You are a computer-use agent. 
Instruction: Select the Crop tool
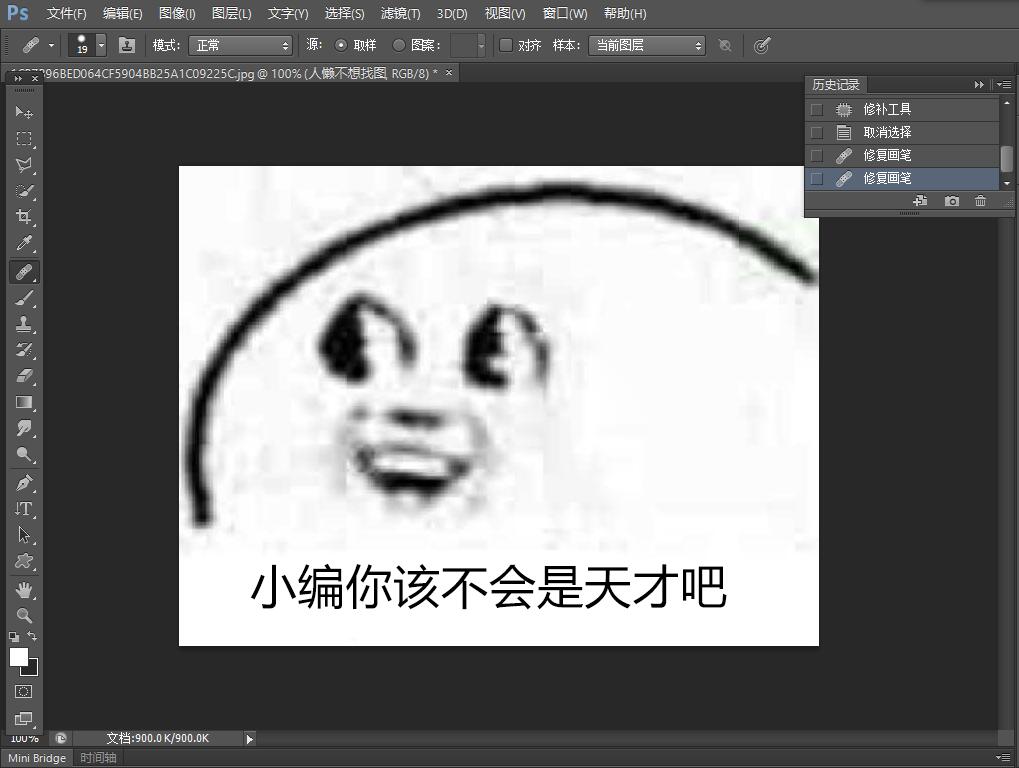point(24,217)
